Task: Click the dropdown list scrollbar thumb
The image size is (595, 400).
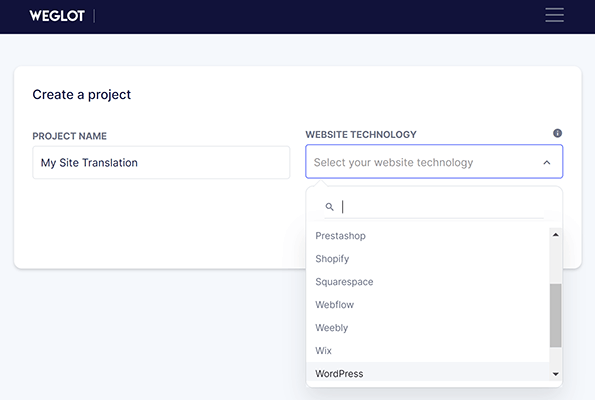Action: pos(556,315)
